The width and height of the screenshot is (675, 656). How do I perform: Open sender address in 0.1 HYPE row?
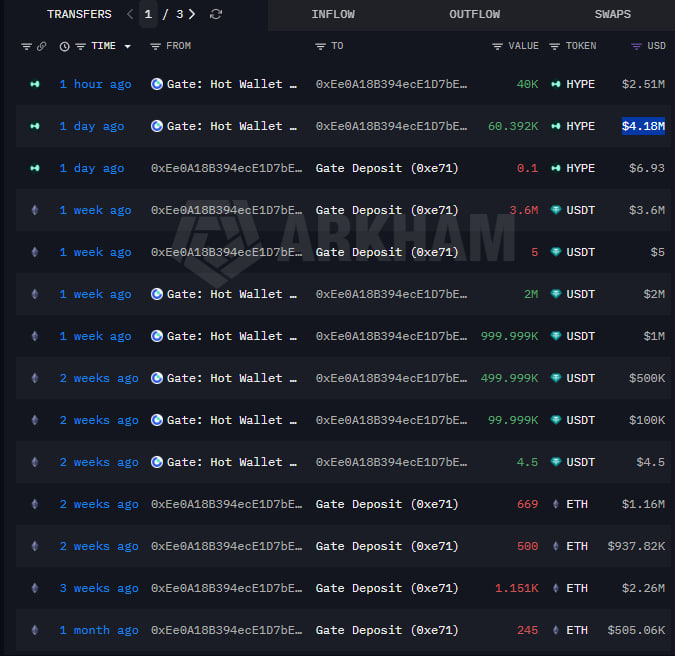coord(226,168)
